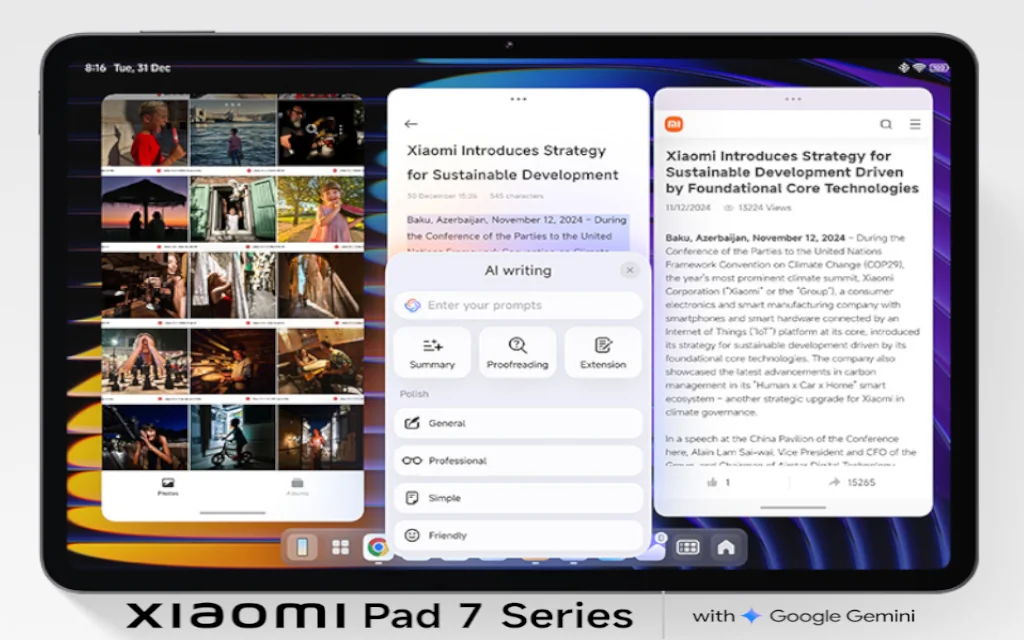Go back with the notes arrow icon
The width and height of the screenshot is (1024, 640).
[411, 123]
